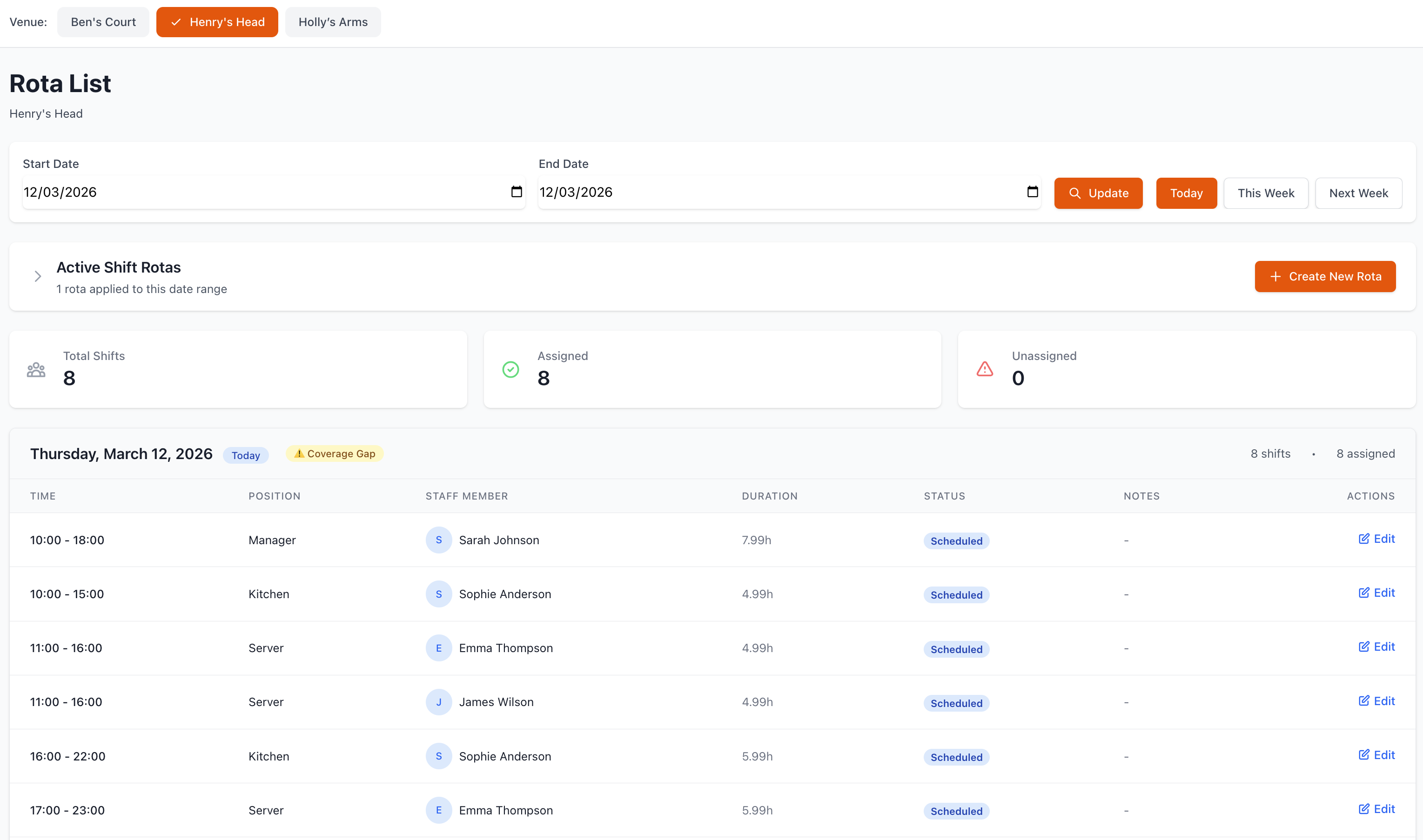This screenshot has height=840, width=1423.
Task: Click the Coverage Gap warning badge
Action: pos(334,453)
